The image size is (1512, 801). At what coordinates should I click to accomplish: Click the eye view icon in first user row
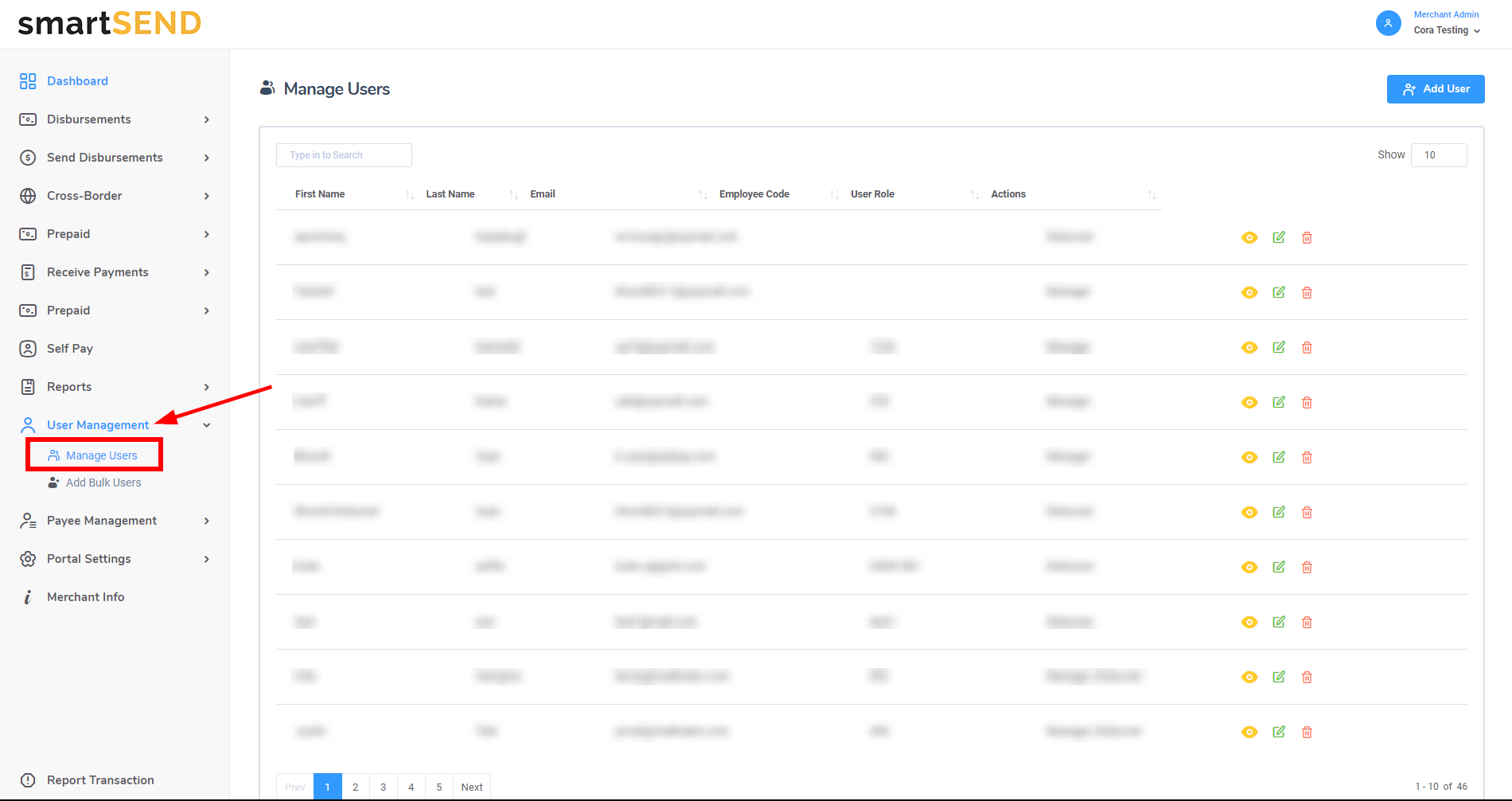(1249, 238)
